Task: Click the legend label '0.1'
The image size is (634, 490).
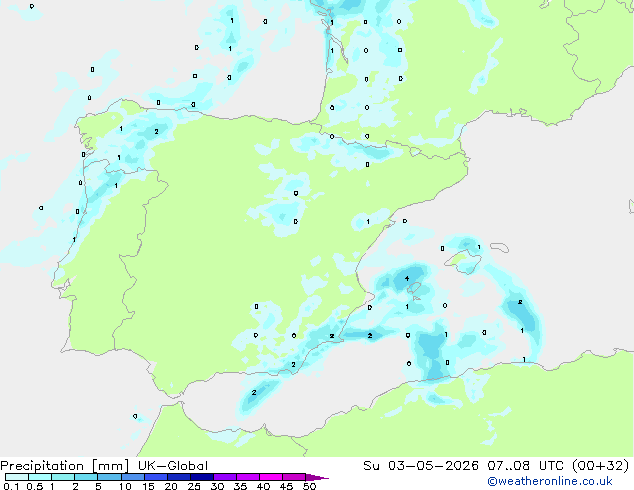Action: [11, 486]
